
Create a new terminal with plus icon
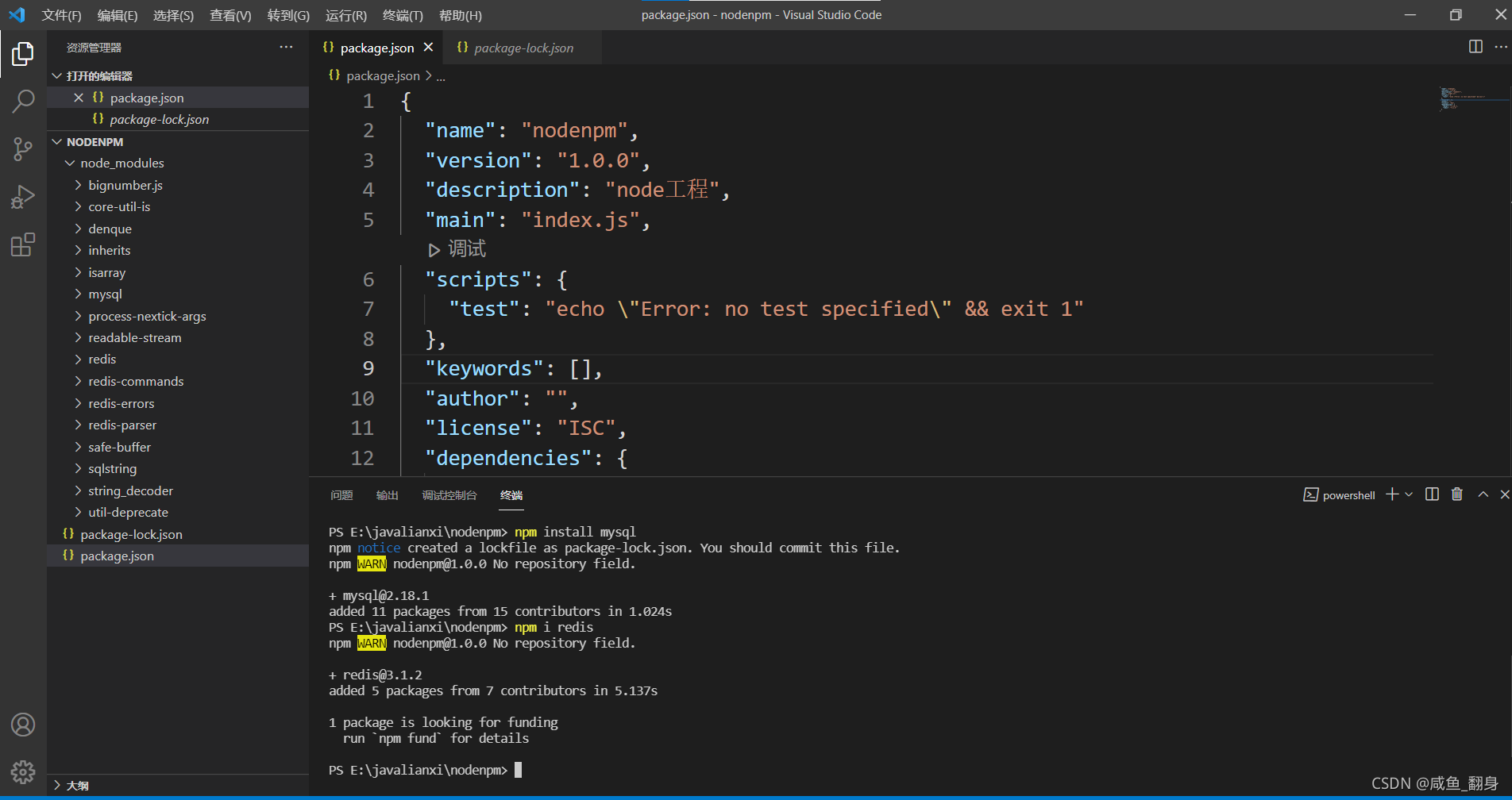pyautogui.click(x=1392, y=494)
